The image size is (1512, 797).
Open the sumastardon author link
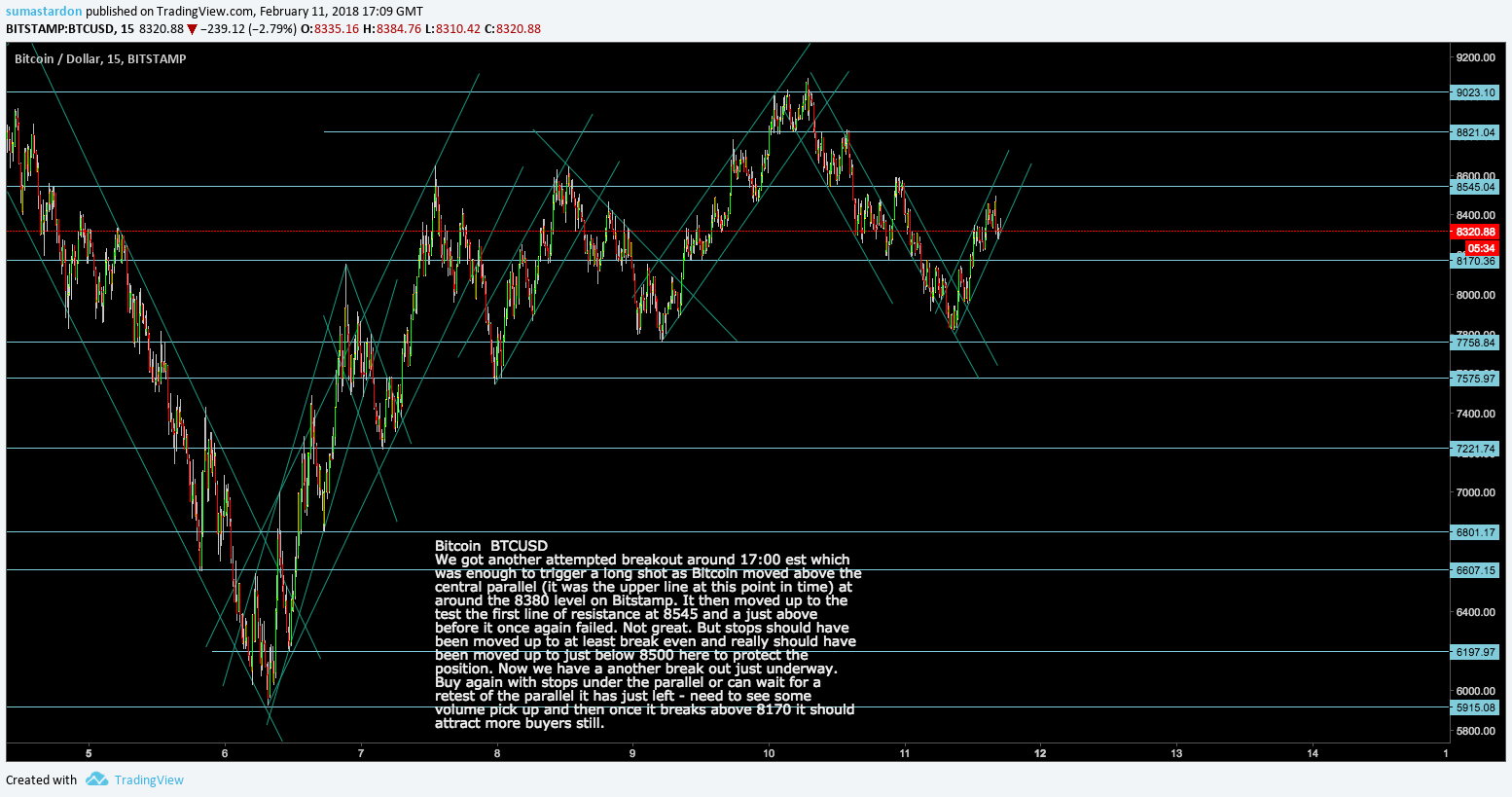(x=44, y=11)
